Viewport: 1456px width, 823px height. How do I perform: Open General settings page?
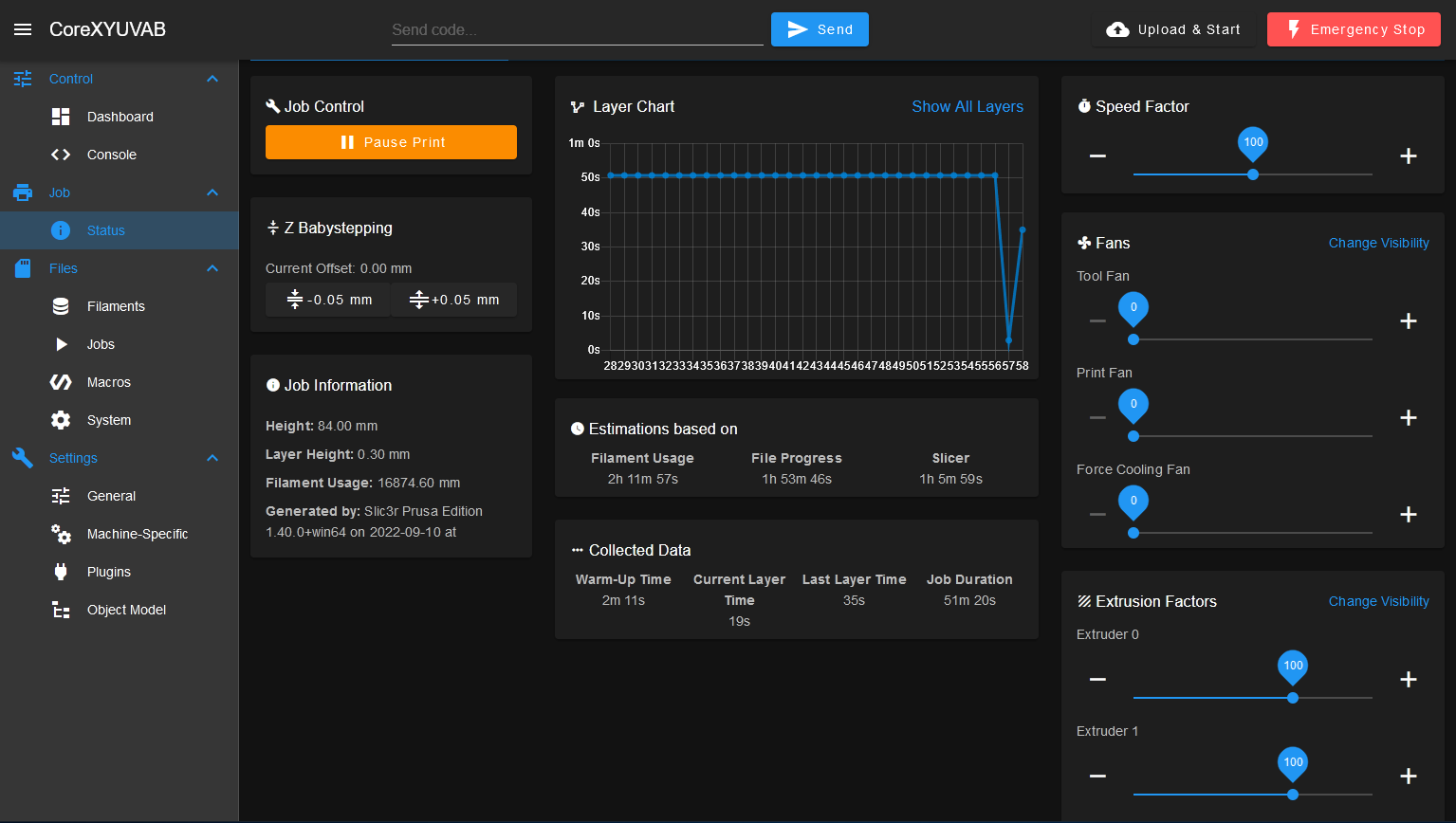120,496
